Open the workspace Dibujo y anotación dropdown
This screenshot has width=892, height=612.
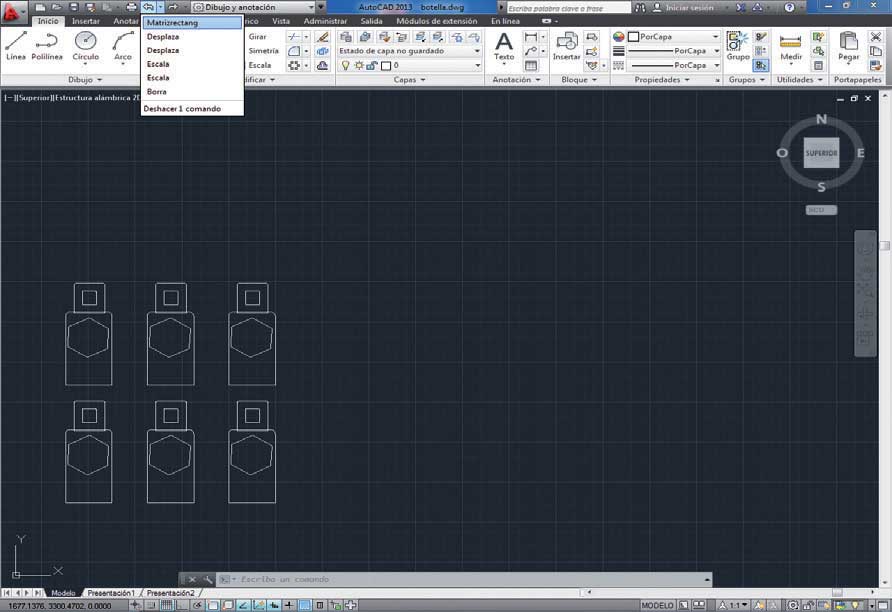tap(254, 7)
